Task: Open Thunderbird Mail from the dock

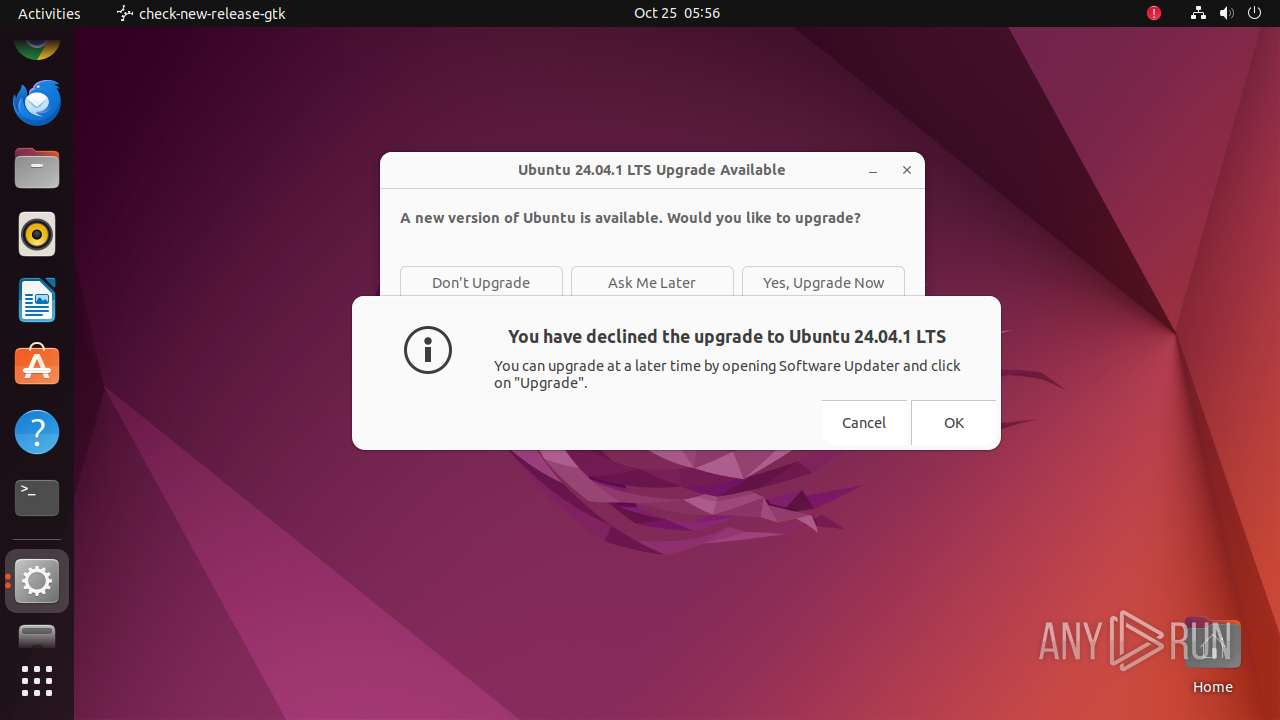Action: (x=37, y=102)
